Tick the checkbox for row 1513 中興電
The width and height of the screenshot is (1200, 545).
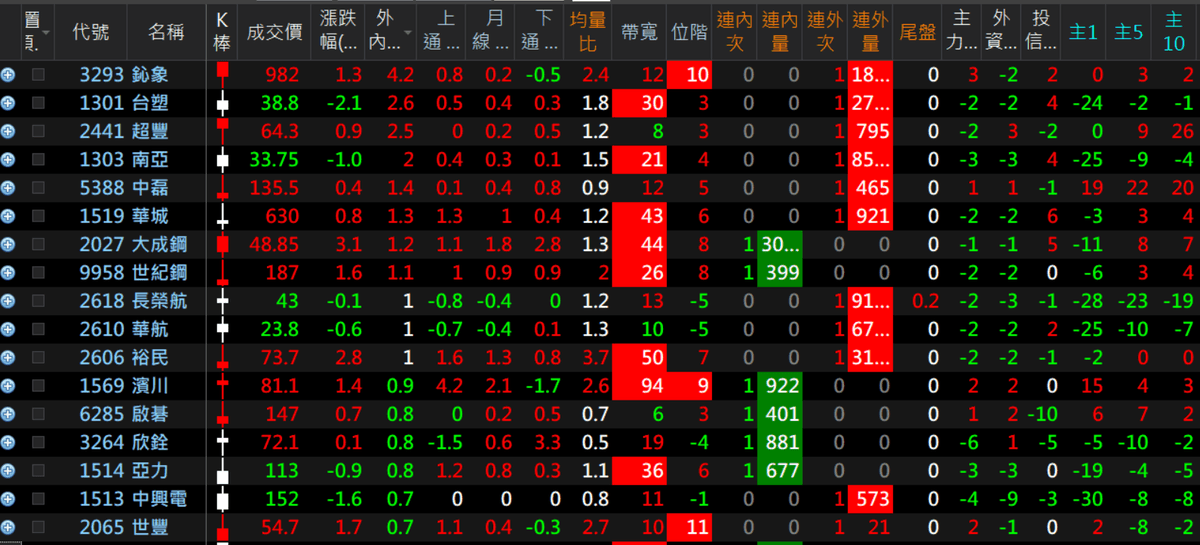38,498
